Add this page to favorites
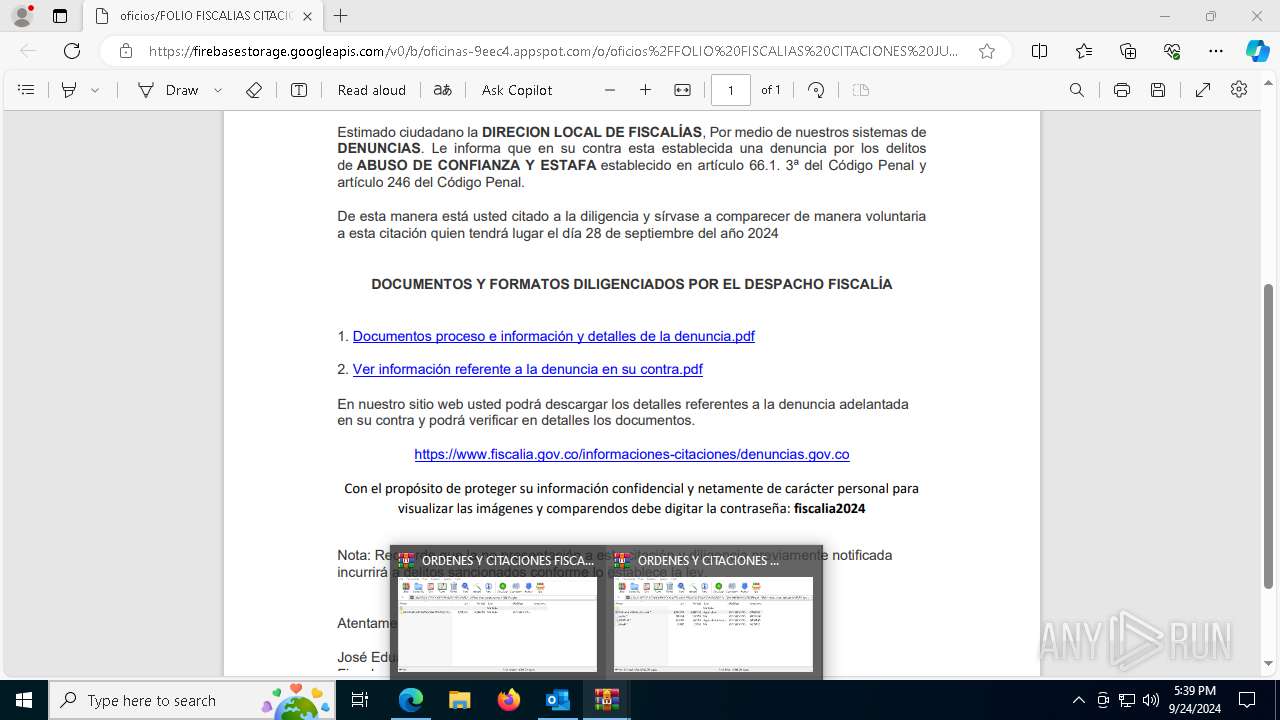This screenshot has height=720, width=1280. (x=987, y=51)
